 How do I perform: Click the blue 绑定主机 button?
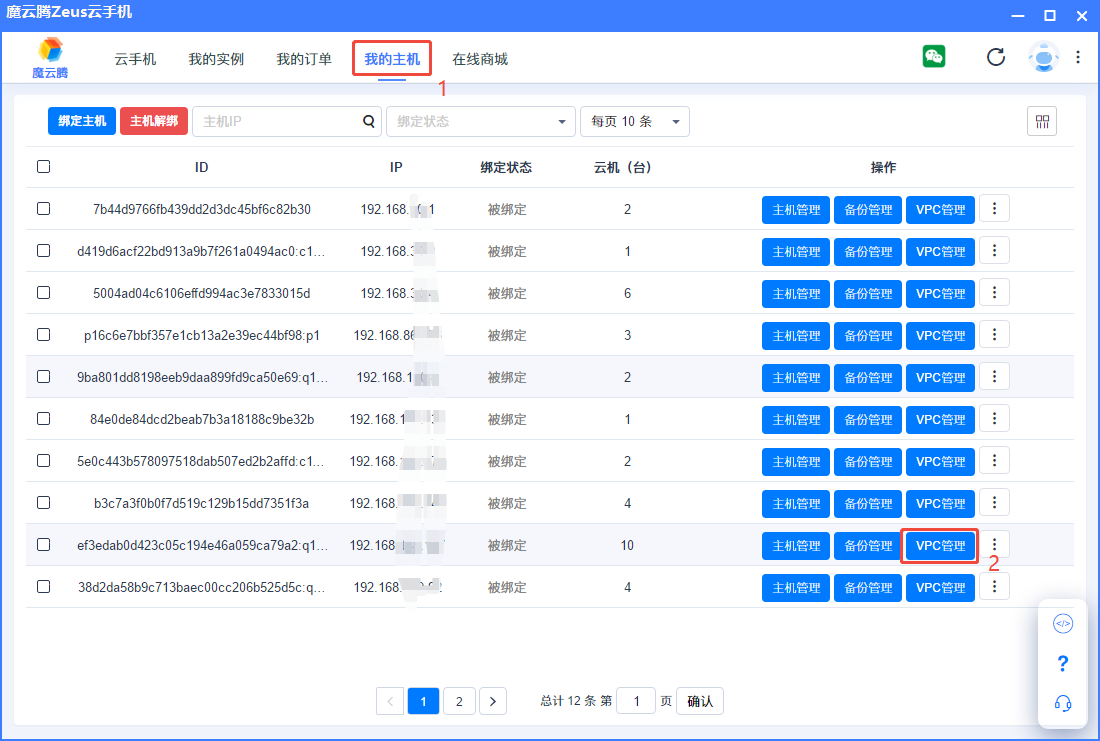click(82, 121)
